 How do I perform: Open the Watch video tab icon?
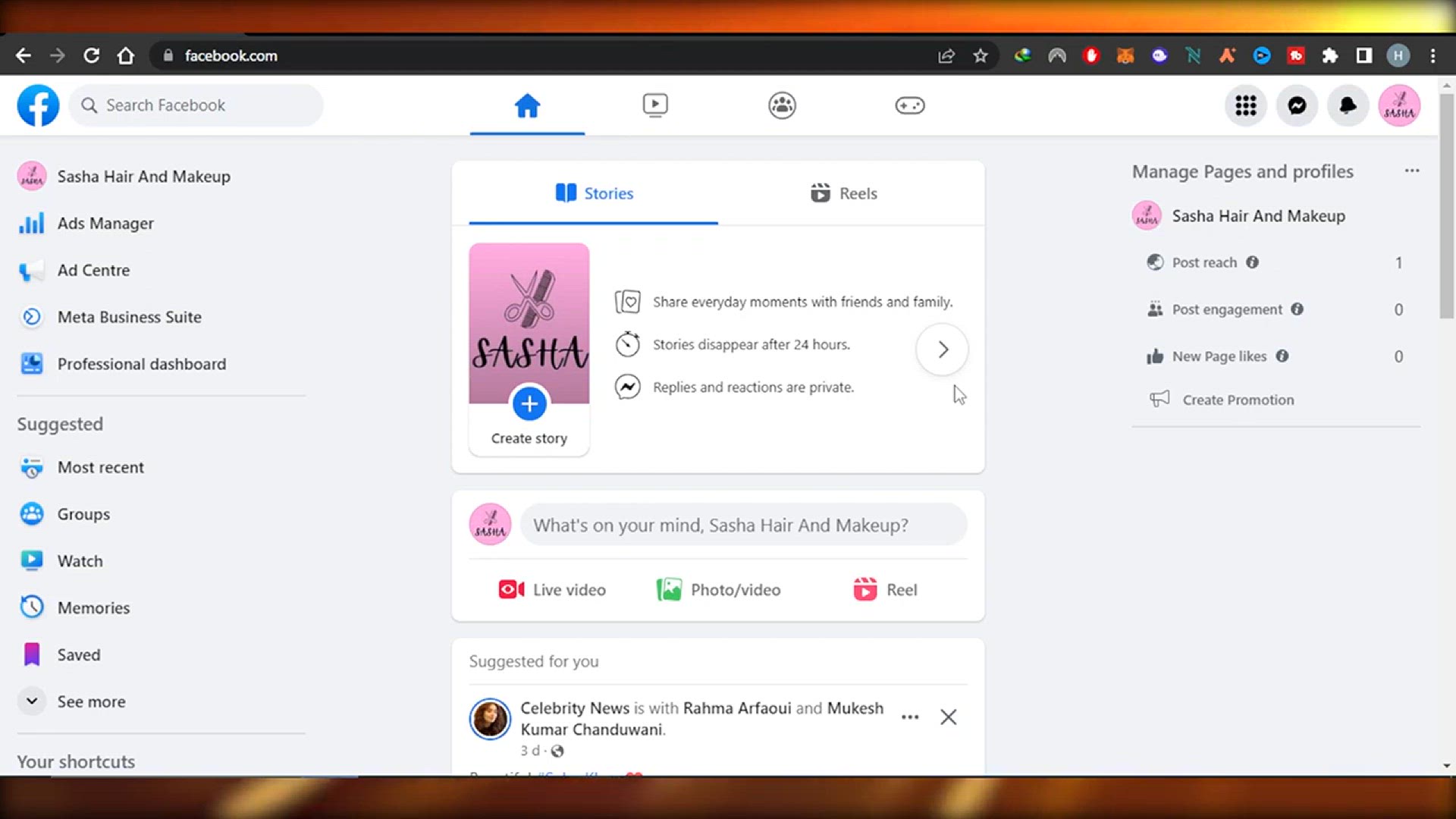655,105
